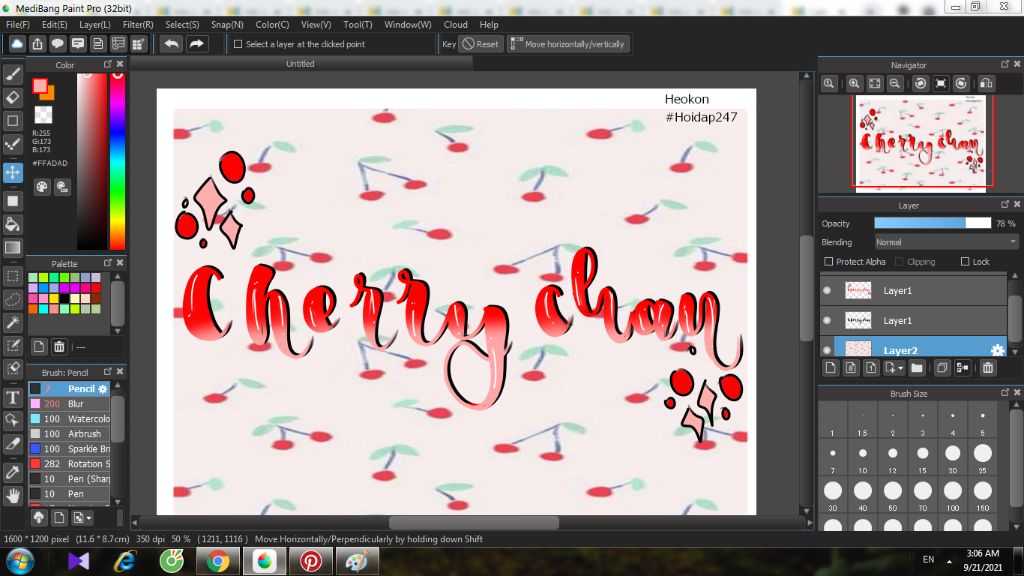Open Pinterest from the Windows taskbar
The image size is (1024, 576).
pyautogui.click(x=310, y=562)
